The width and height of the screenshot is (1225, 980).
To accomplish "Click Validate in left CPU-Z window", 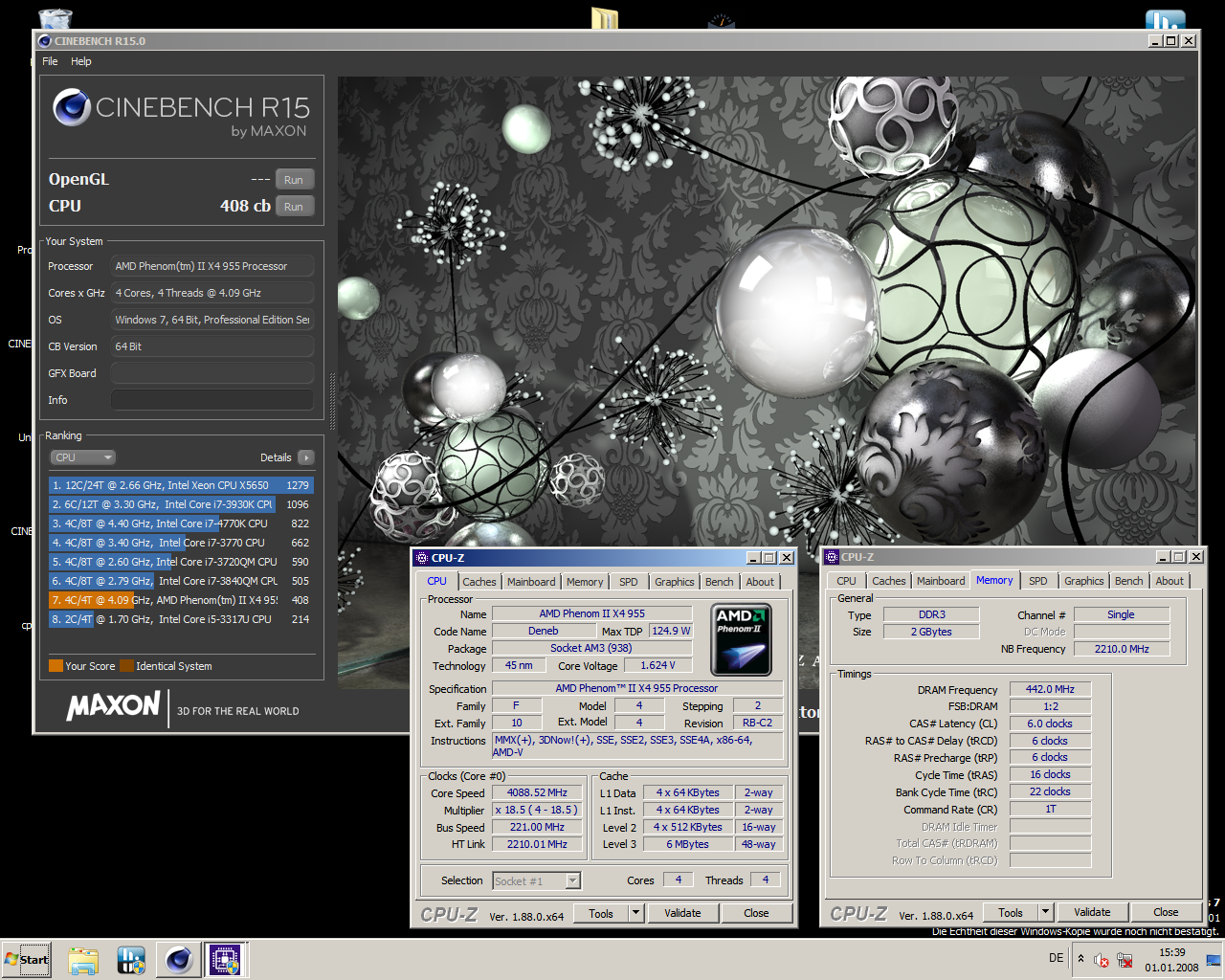I will pyautogui.click(x=682, y=913).
